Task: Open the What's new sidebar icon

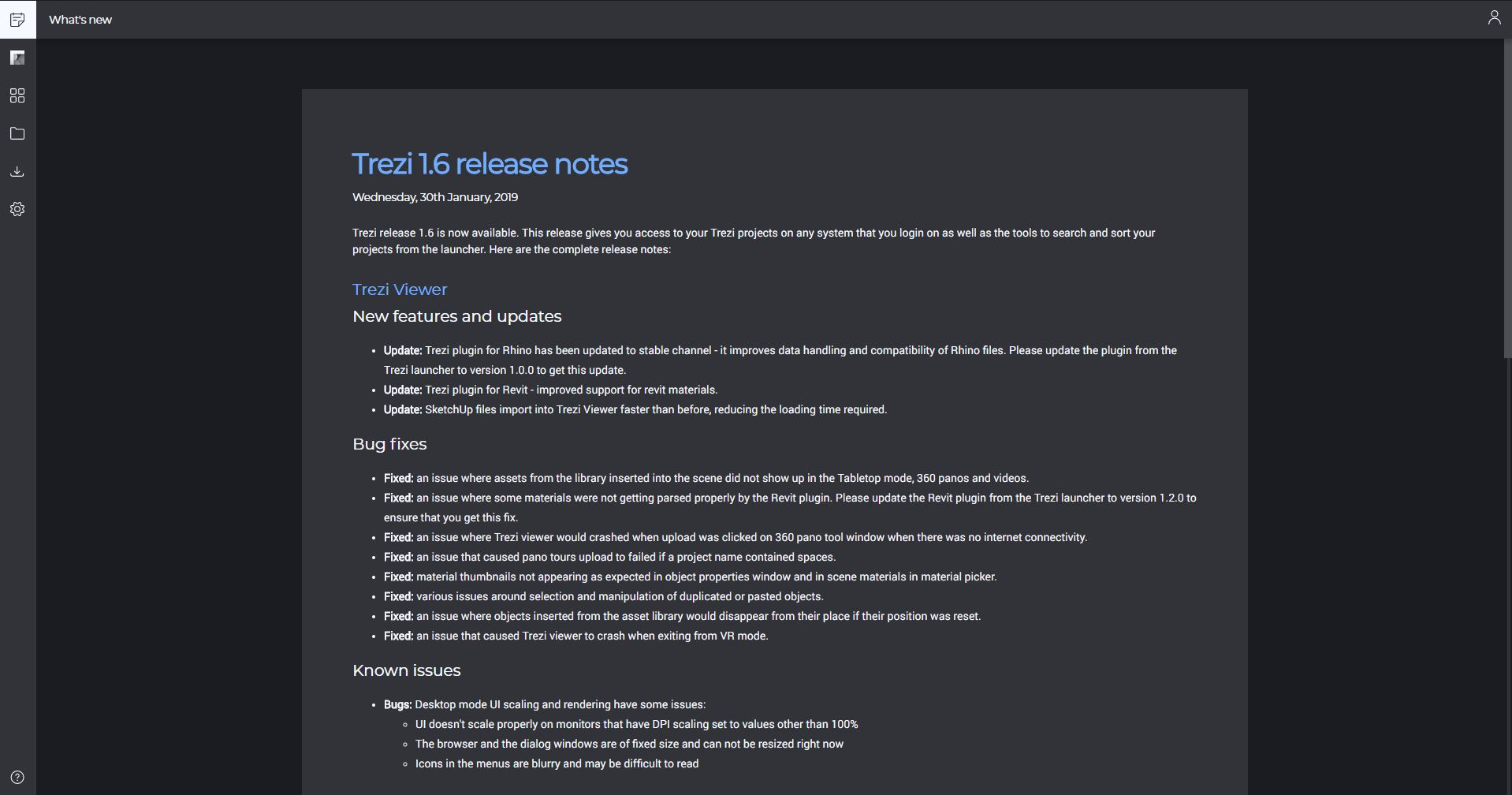Action: tap(17, 20)
